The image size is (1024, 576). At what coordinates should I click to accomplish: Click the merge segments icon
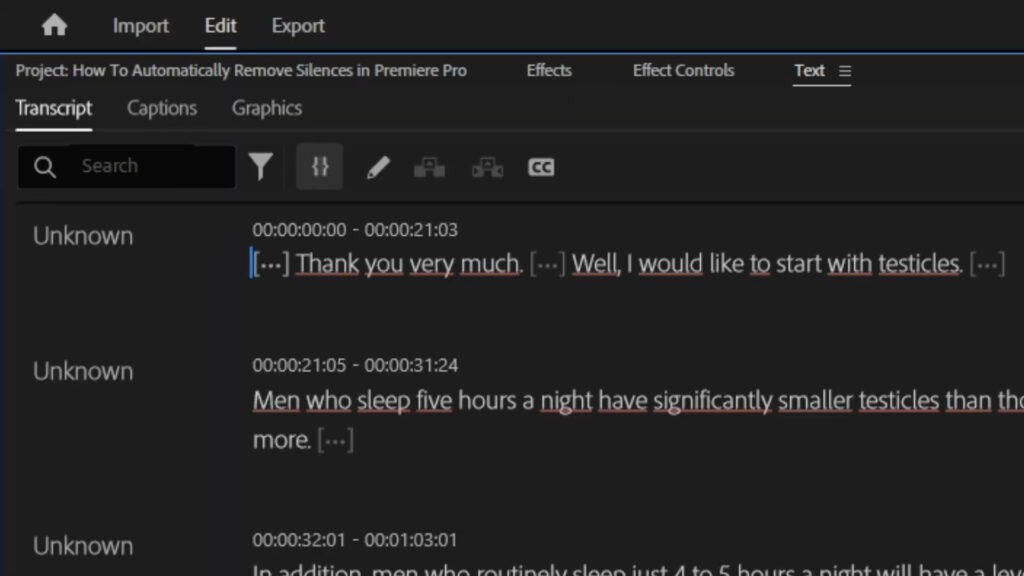pos(429,167)
